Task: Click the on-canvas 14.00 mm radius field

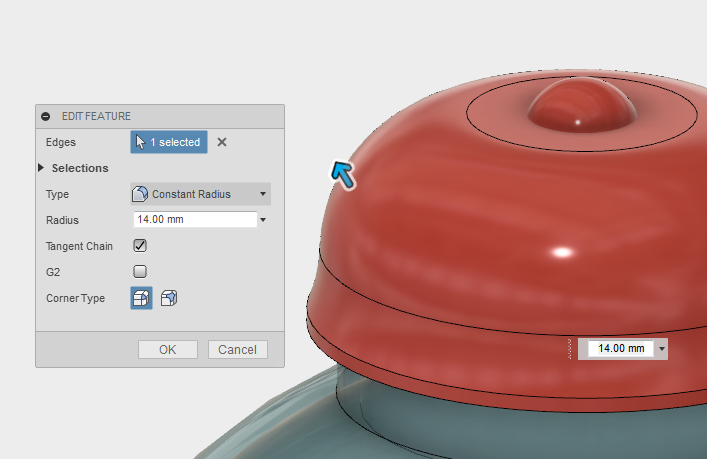Action: [x=621, y=349]
